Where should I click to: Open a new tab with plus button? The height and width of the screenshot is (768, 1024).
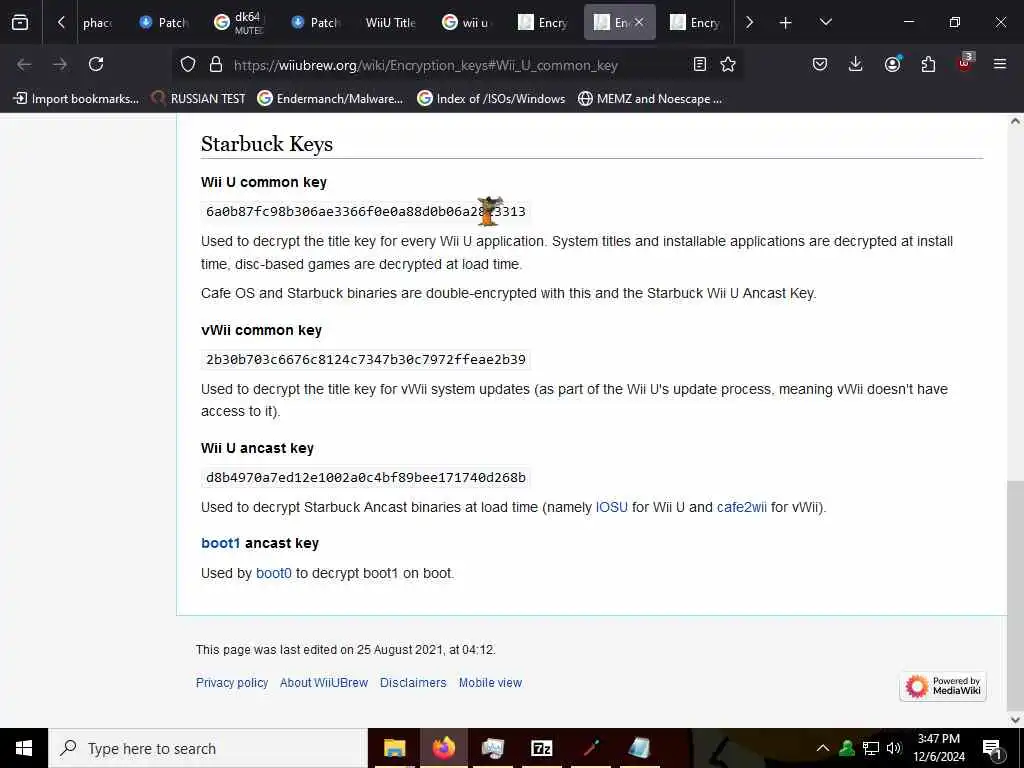[x=786, y=23]
